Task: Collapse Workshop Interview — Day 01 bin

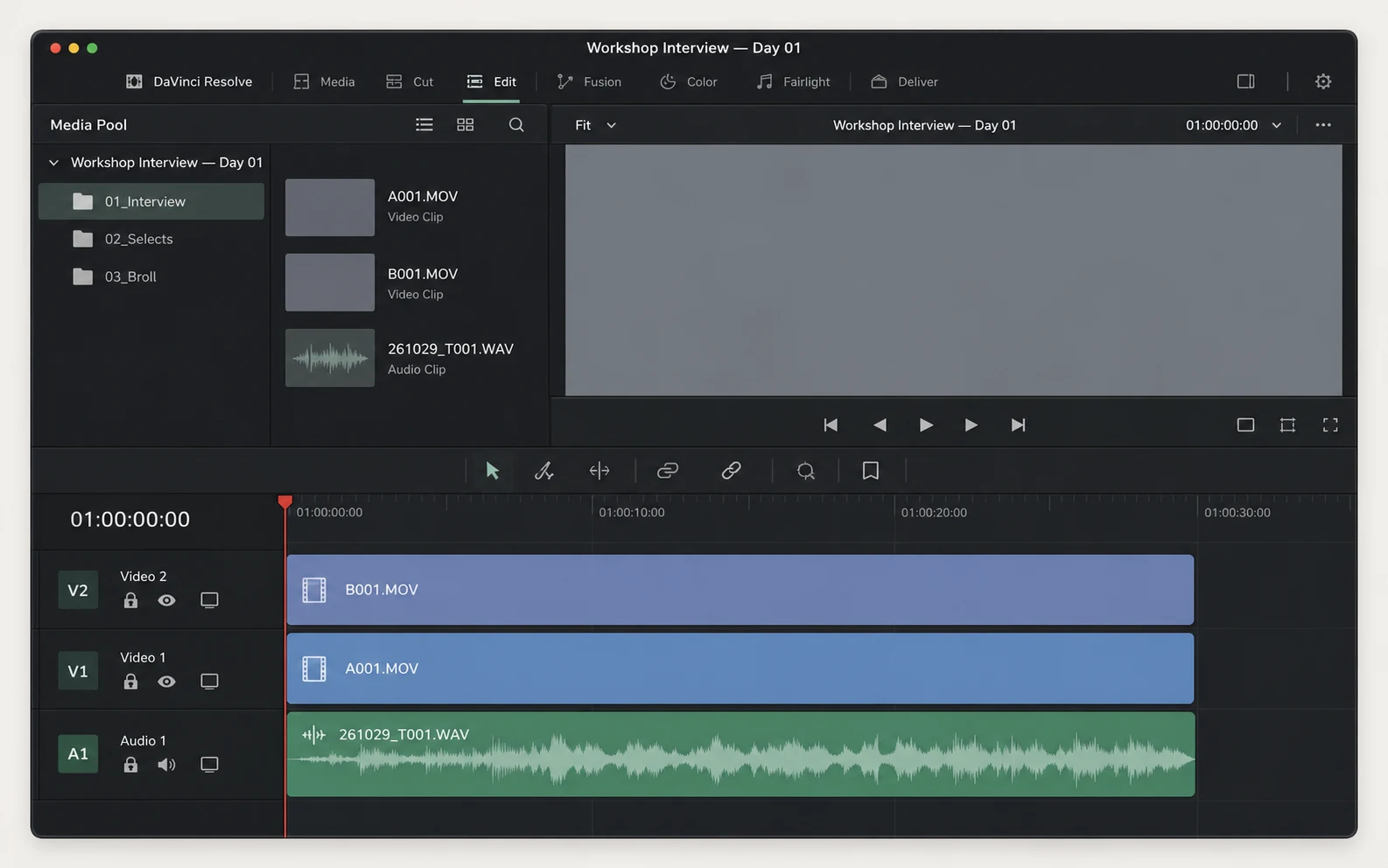Action: click(54, 163)
